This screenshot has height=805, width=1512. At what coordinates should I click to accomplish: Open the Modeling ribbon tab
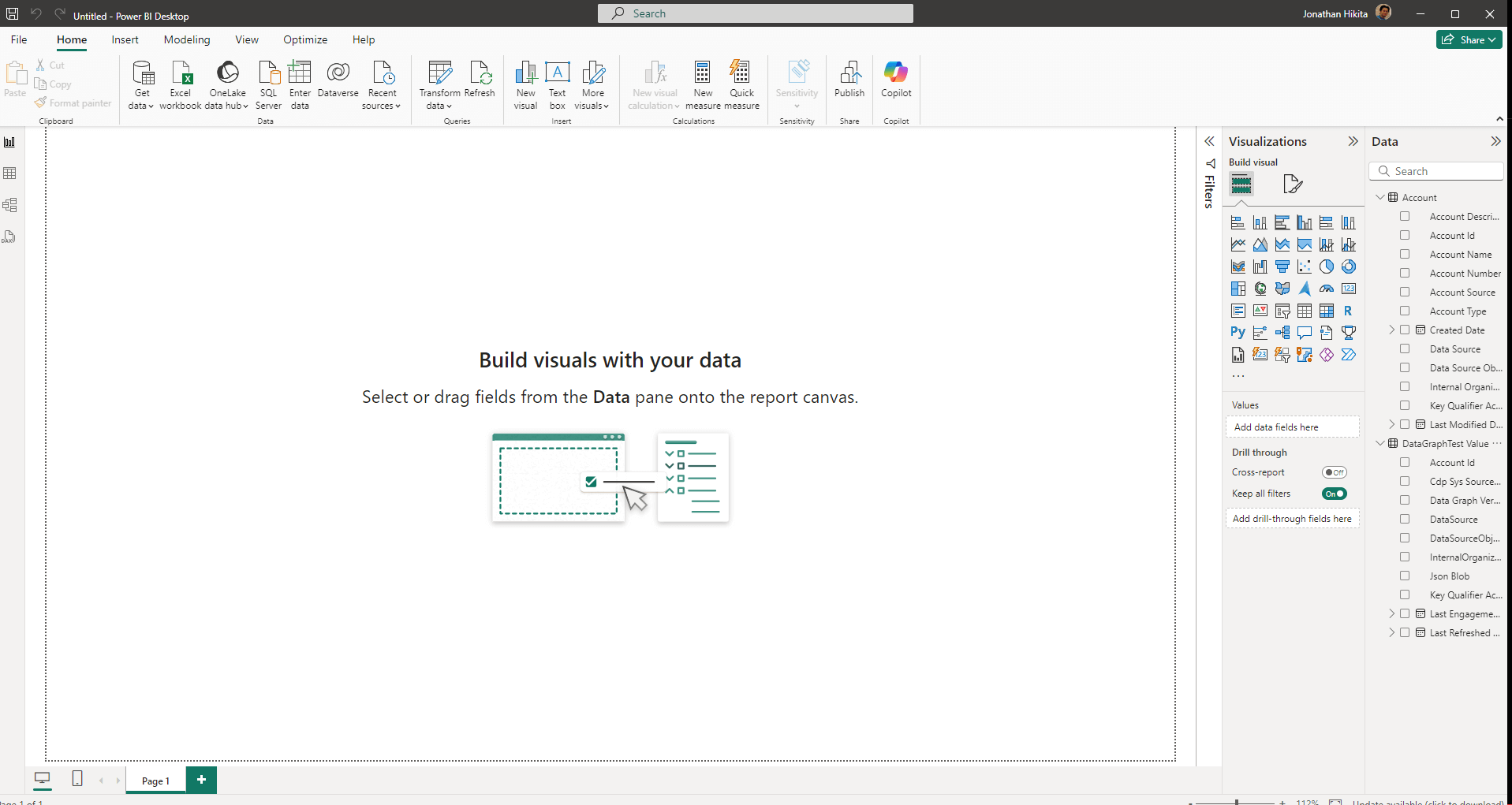coord(187,39)
